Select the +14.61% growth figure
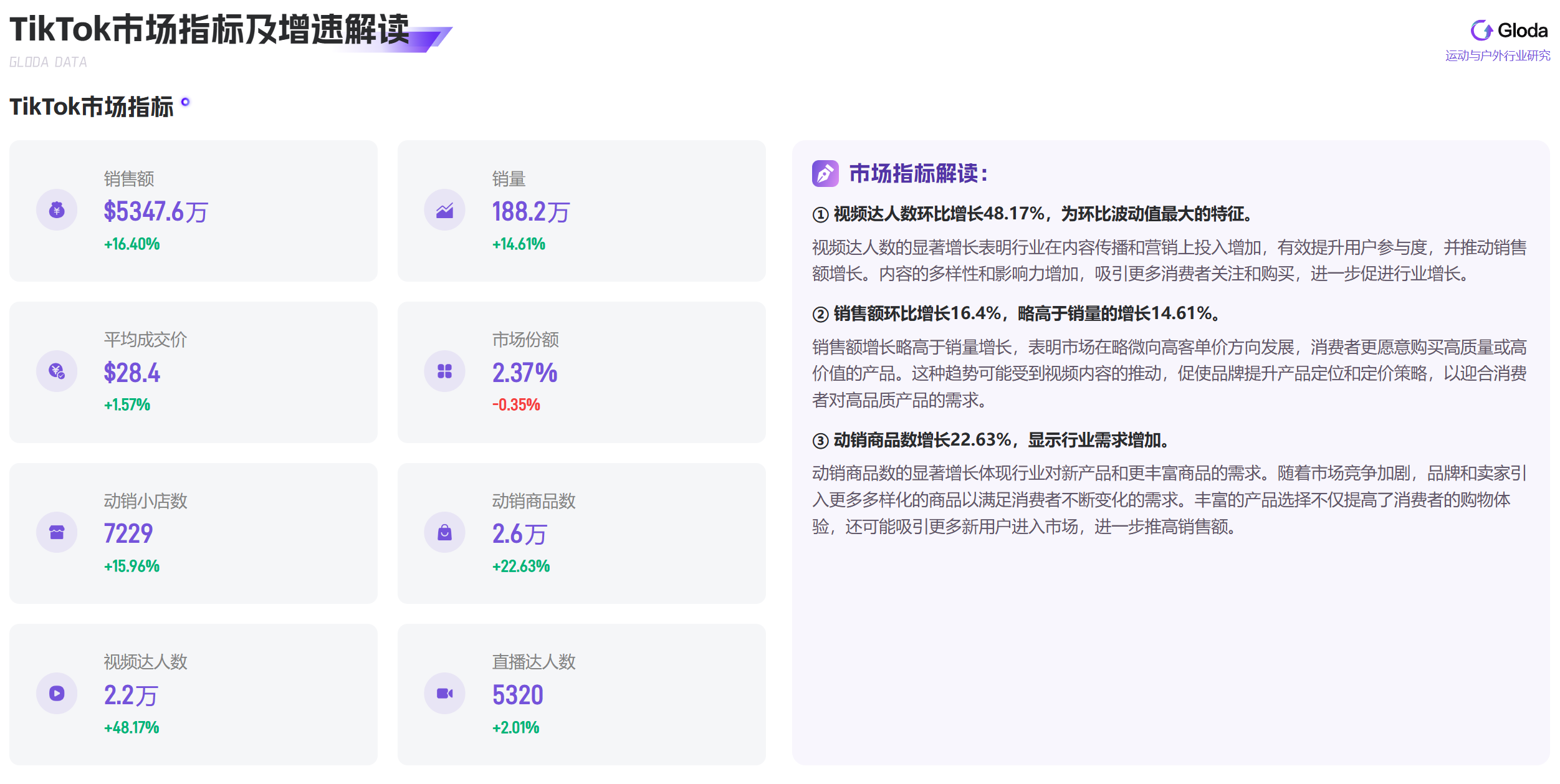The height and width of the screenshot is (784, 1560). [x=519, y=244]
